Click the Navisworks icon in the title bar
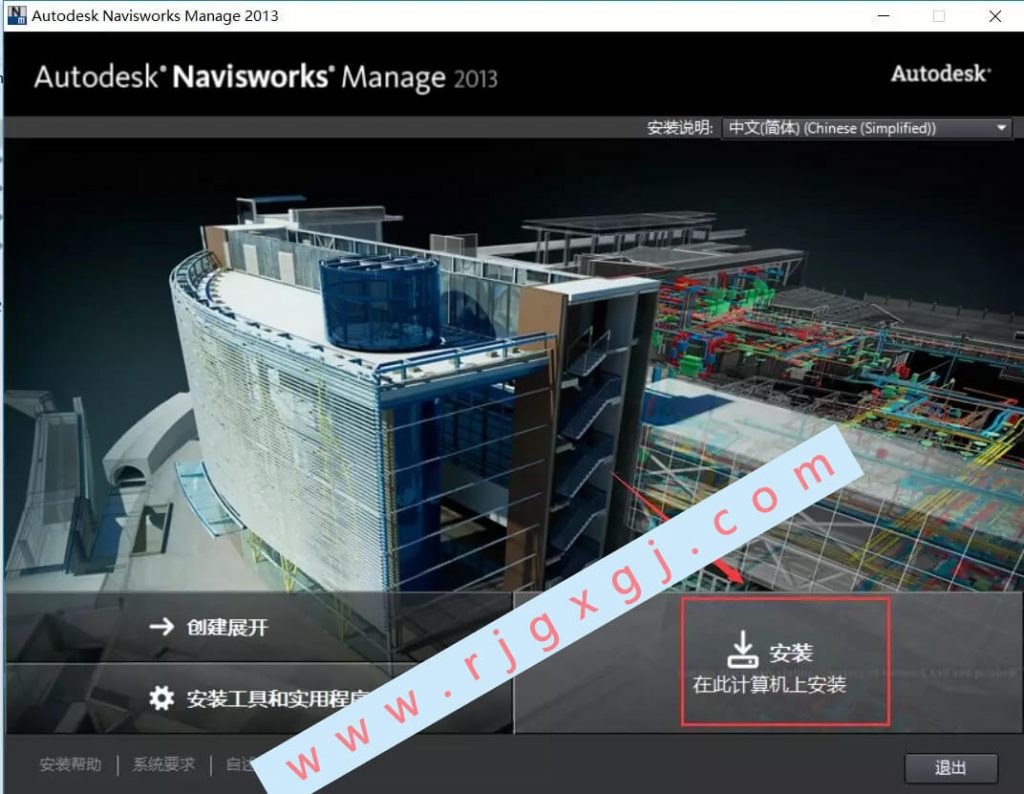1024x794 pixels. tap(16, 15)
